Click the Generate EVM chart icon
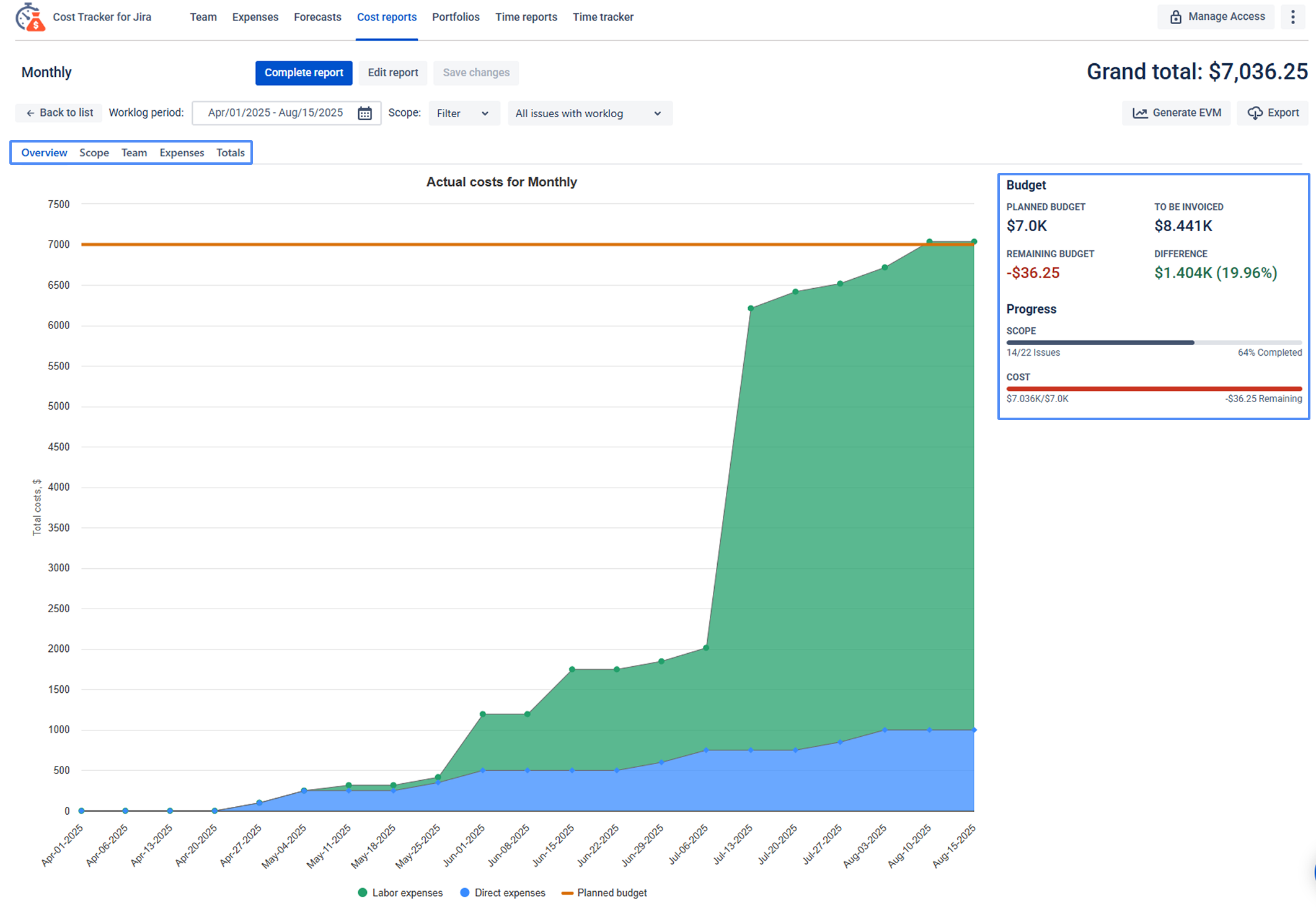 pyautogui.click(x=1139, y=113)
